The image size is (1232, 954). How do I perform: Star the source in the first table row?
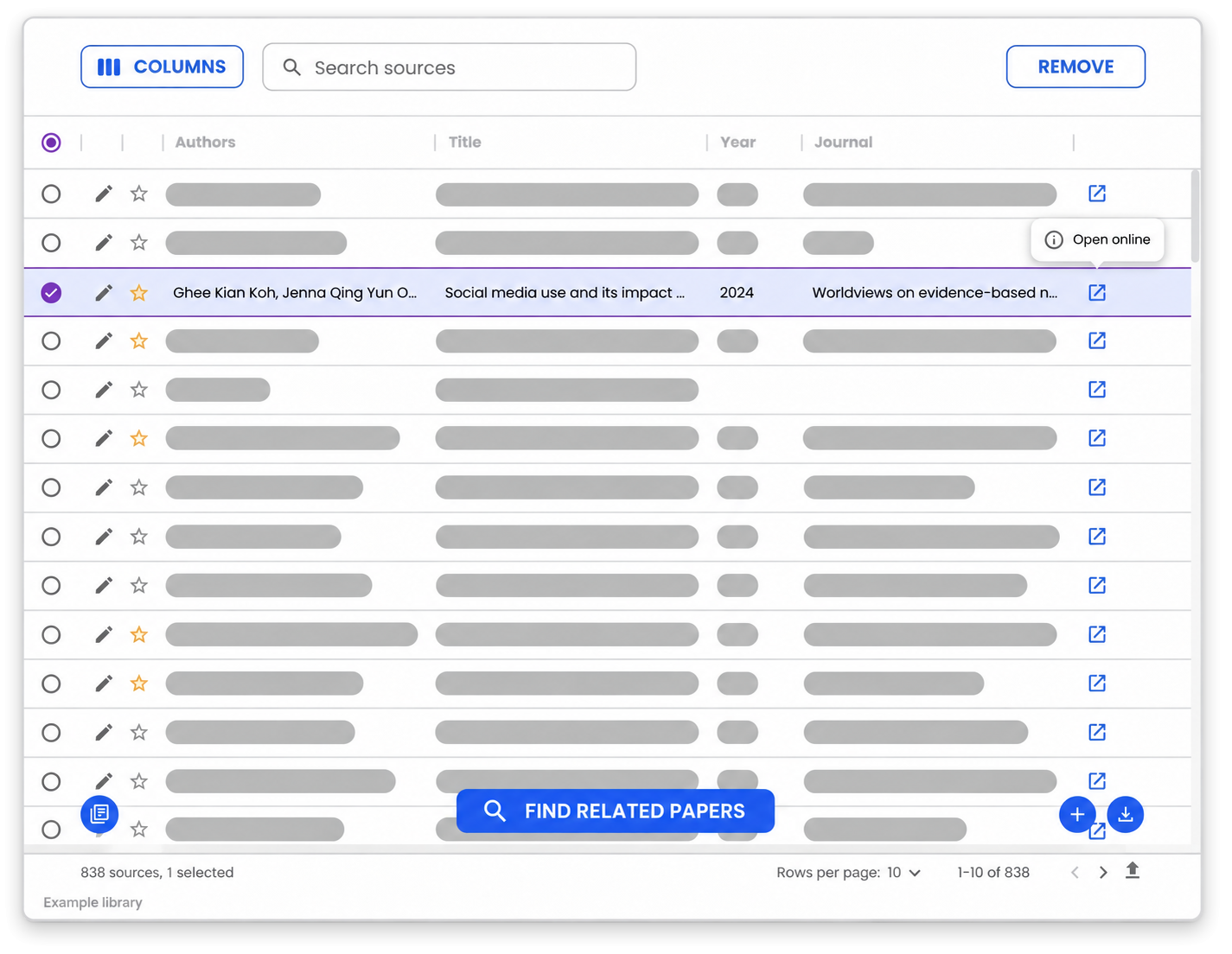point(139,194)
